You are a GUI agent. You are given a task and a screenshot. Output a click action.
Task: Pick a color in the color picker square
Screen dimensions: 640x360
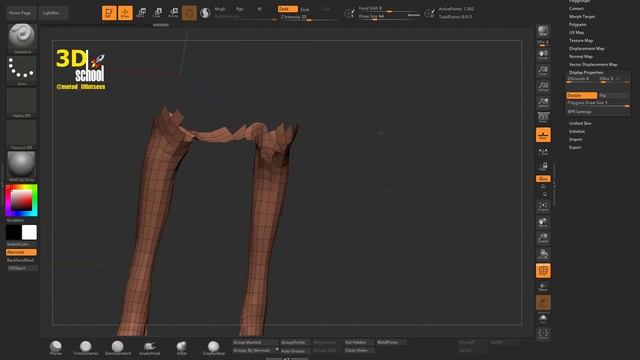pyautogui.click(x=21, y=200)
